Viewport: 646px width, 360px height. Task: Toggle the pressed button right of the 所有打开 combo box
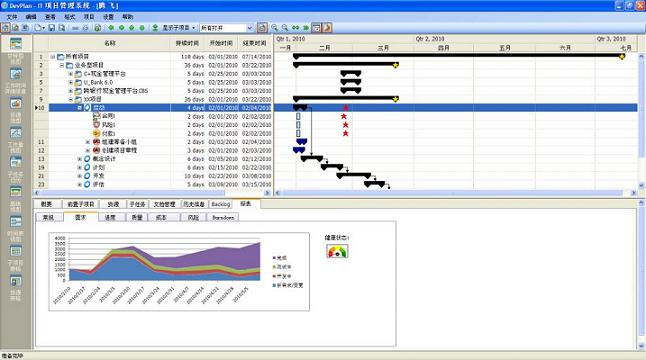(x=262, y=28)
